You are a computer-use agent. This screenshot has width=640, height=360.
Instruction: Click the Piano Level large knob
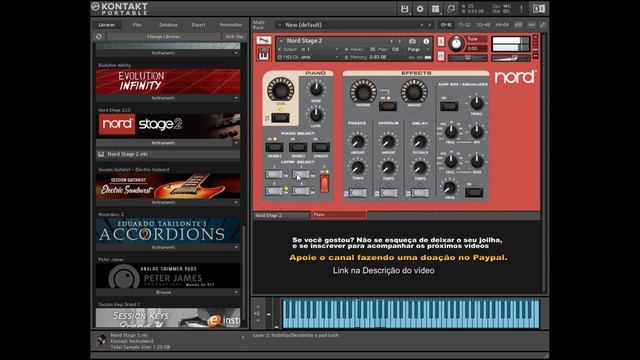point(280,89)
